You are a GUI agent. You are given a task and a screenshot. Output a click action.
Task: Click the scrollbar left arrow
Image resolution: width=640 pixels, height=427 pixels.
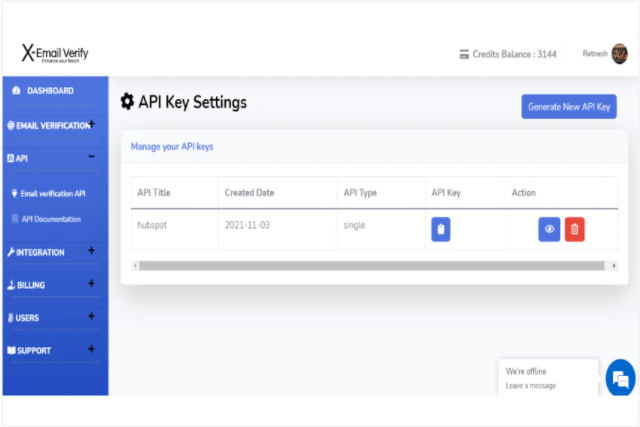tap(135, 266)
